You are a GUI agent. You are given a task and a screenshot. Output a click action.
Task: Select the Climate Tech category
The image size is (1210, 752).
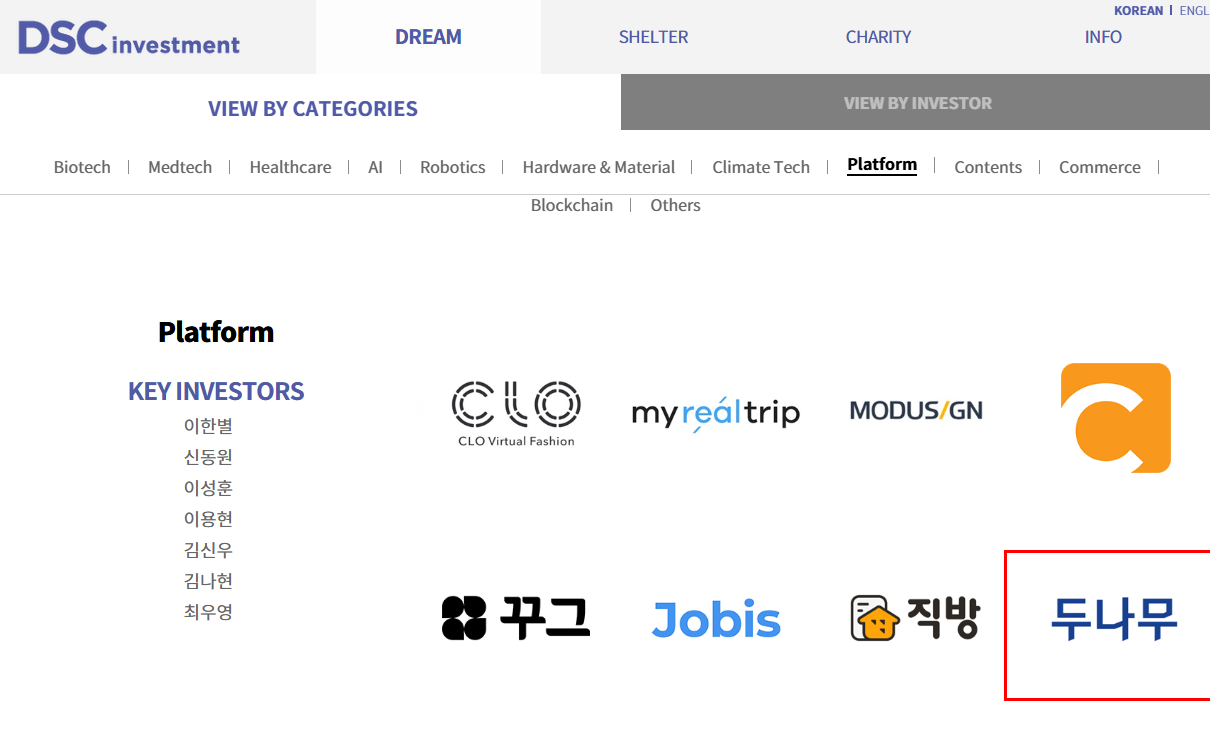761,167
